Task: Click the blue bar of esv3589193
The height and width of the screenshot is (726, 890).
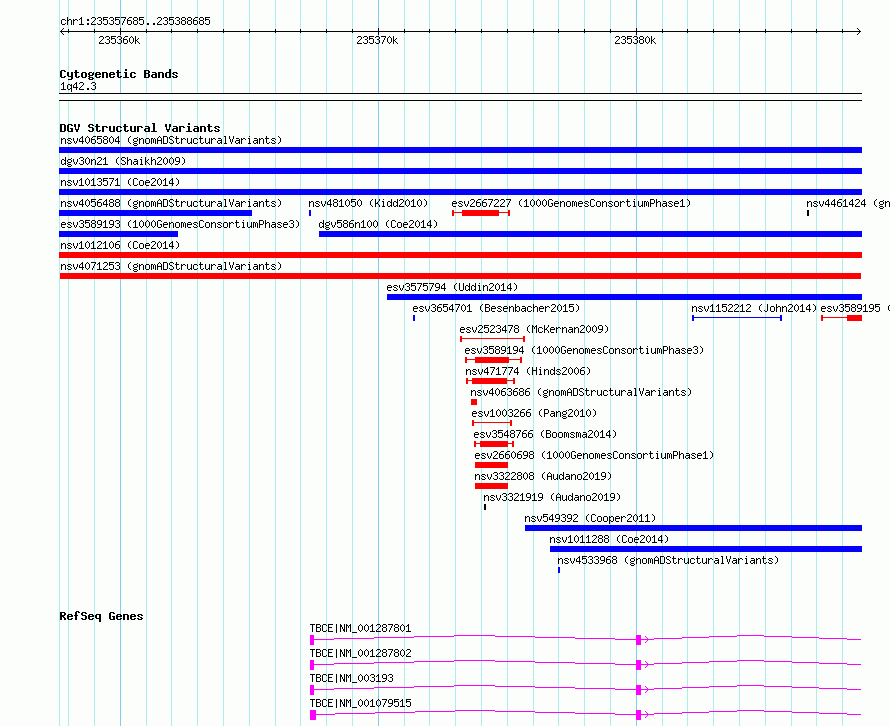Action: 119,234
